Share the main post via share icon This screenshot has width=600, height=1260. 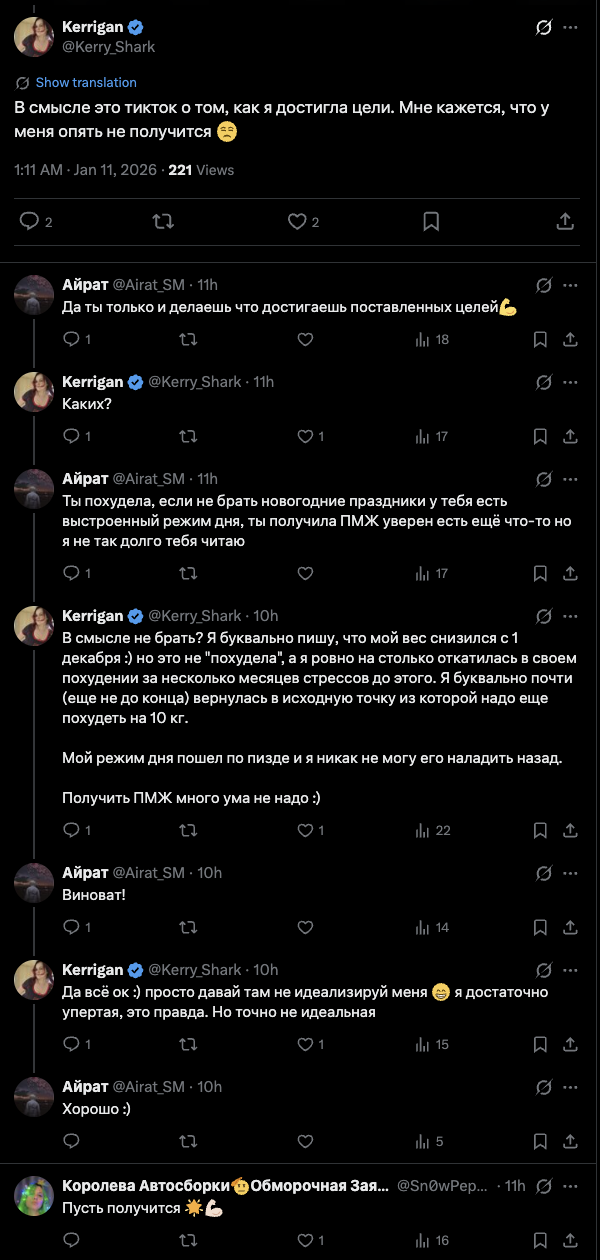(564, 221)
